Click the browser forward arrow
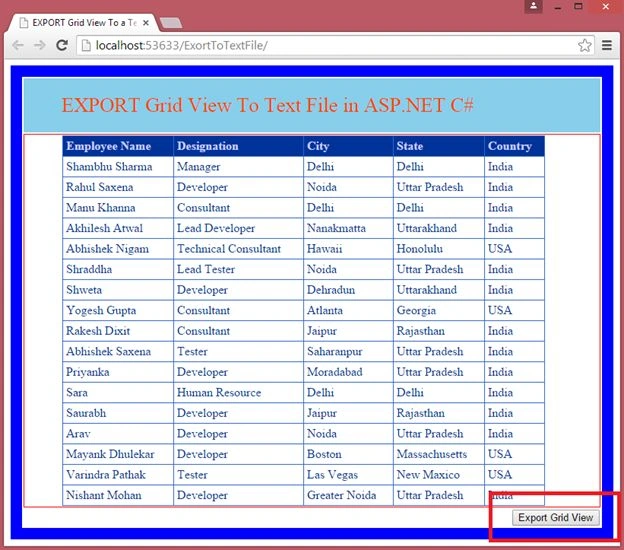624x550 pixels. (x=40, y=45)
